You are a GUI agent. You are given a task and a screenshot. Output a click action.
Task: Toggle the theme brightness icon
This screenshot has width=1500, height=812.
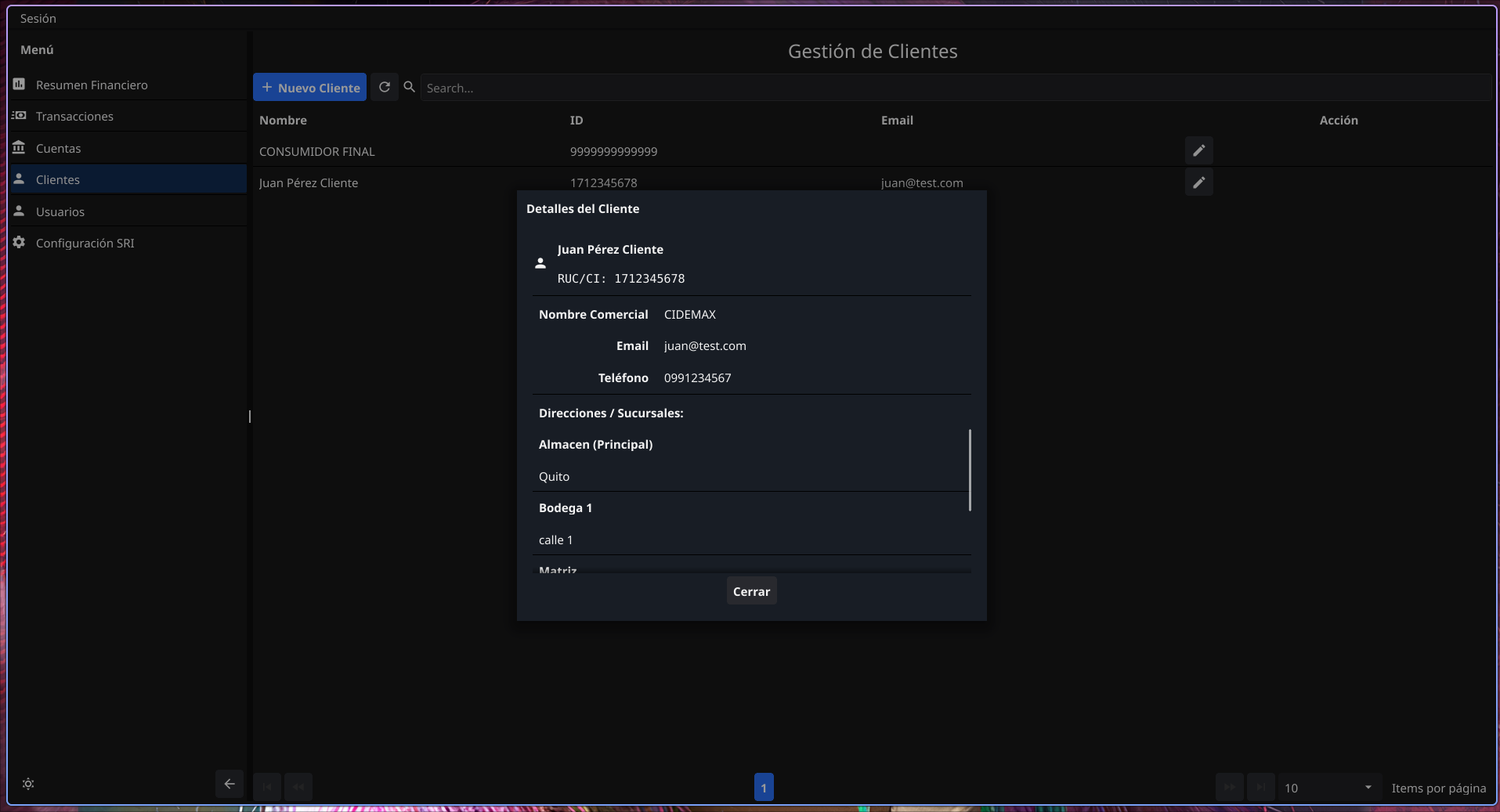28,784
